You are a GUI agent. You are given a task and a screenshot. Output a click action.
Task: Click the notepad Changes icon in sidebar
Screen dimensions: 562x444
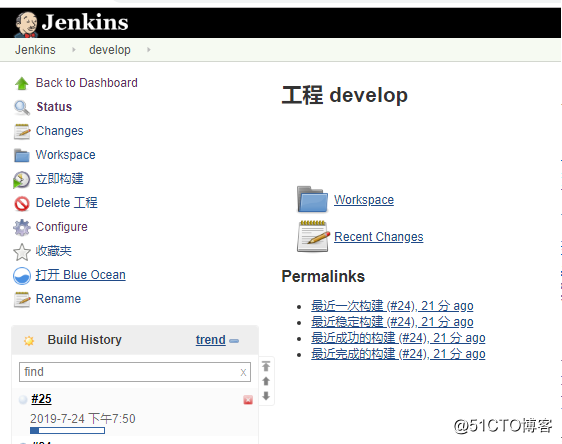pyautogui.click(x=22, y=132)
